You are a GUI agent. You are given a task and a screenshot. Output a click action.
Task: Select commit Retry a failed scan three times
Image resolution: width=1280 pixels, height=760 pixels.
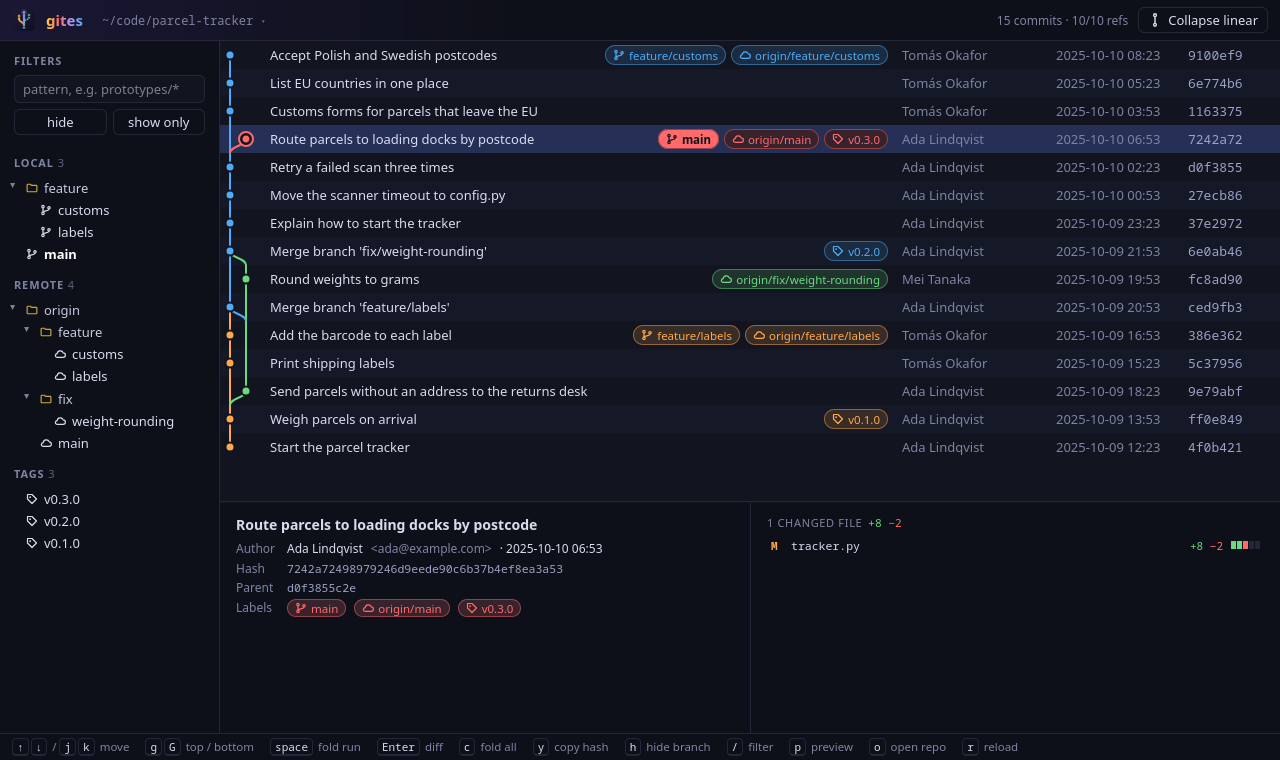(750, 167)
